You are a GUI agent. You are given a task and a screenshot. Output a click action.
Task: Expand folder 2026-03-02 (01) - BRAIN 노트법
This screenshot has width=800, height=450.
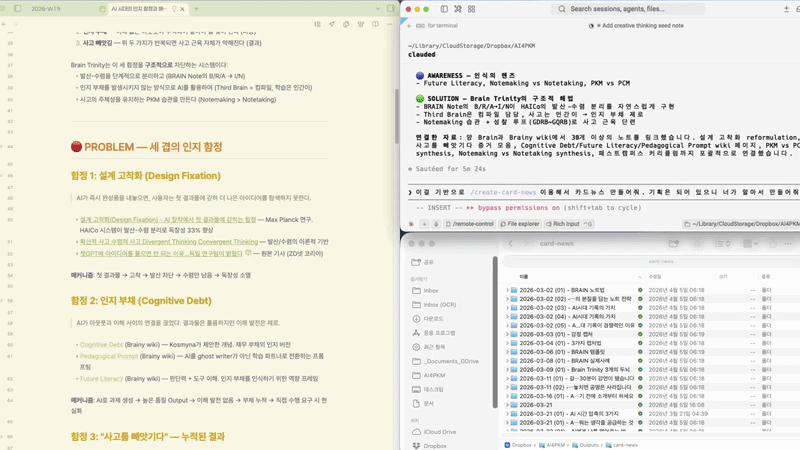tap(507, 290)
